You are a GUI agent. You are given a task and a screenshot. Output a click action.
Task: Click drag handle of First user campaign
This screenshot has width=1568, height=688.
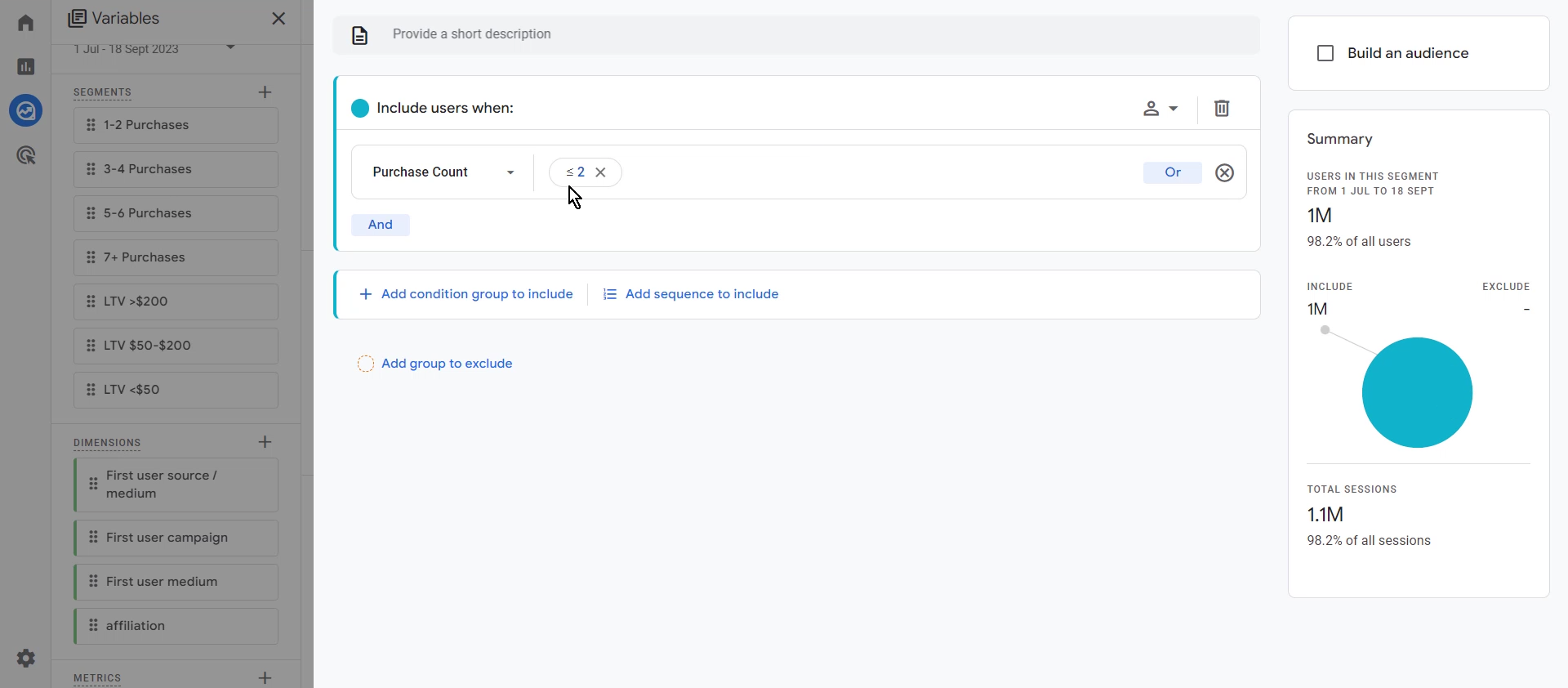[93, 538]
